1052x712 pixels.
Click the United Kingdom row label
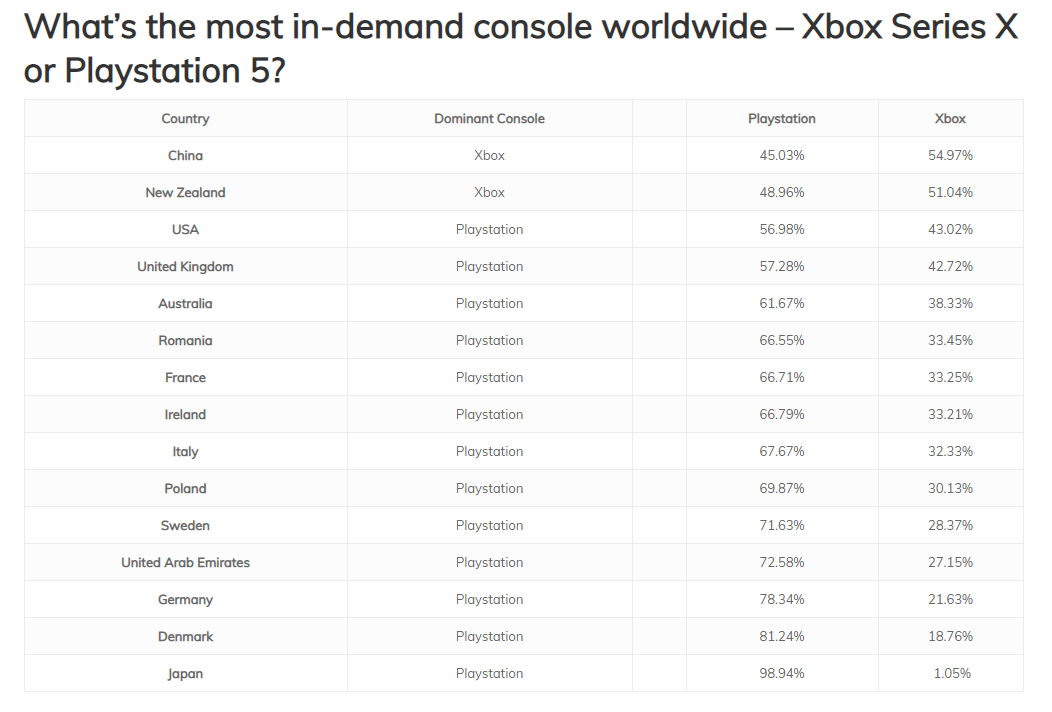(185, 266)
